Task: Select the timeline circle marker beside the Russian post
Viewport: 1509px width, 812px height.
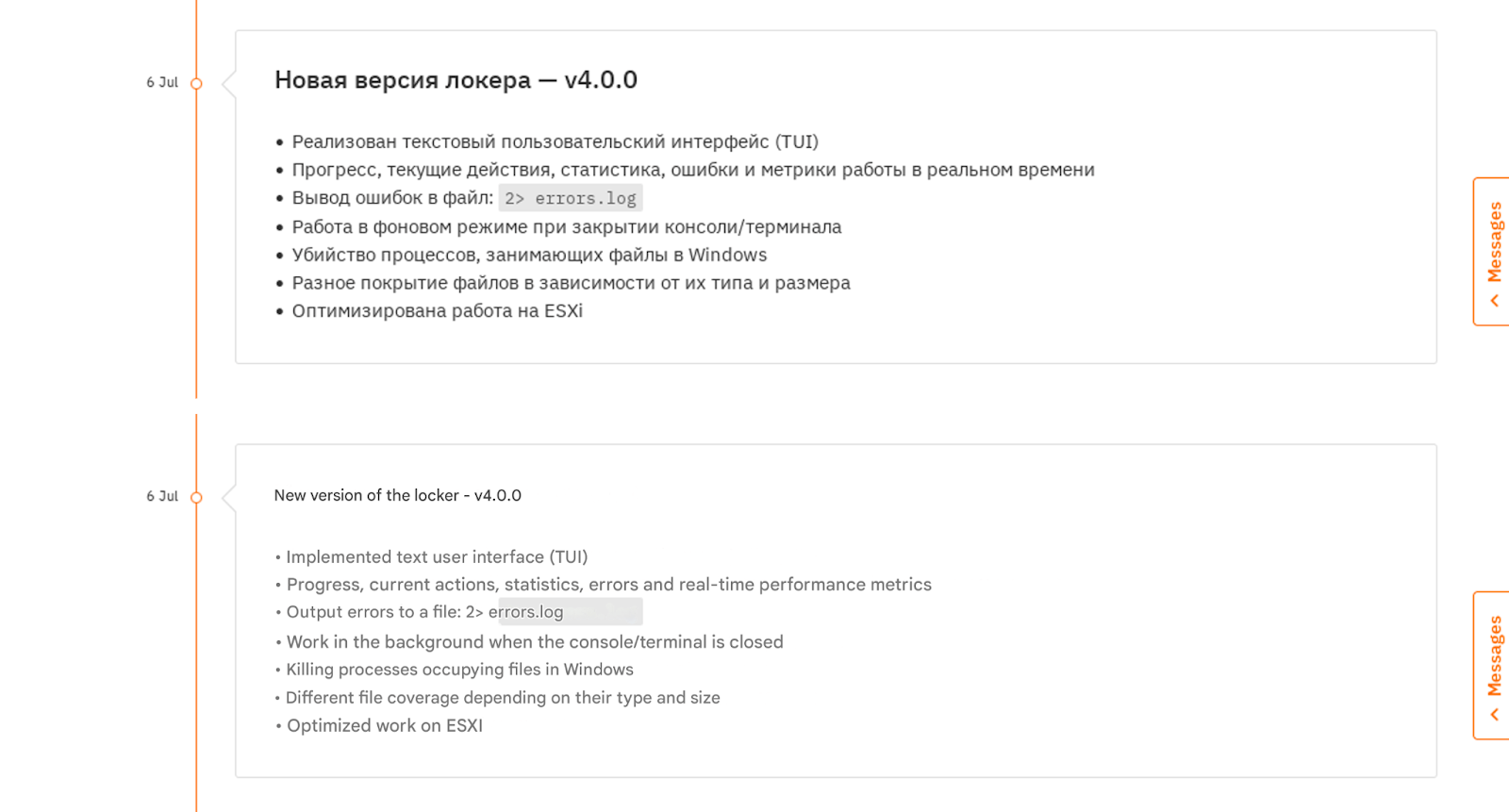Action: pos(195,83)
